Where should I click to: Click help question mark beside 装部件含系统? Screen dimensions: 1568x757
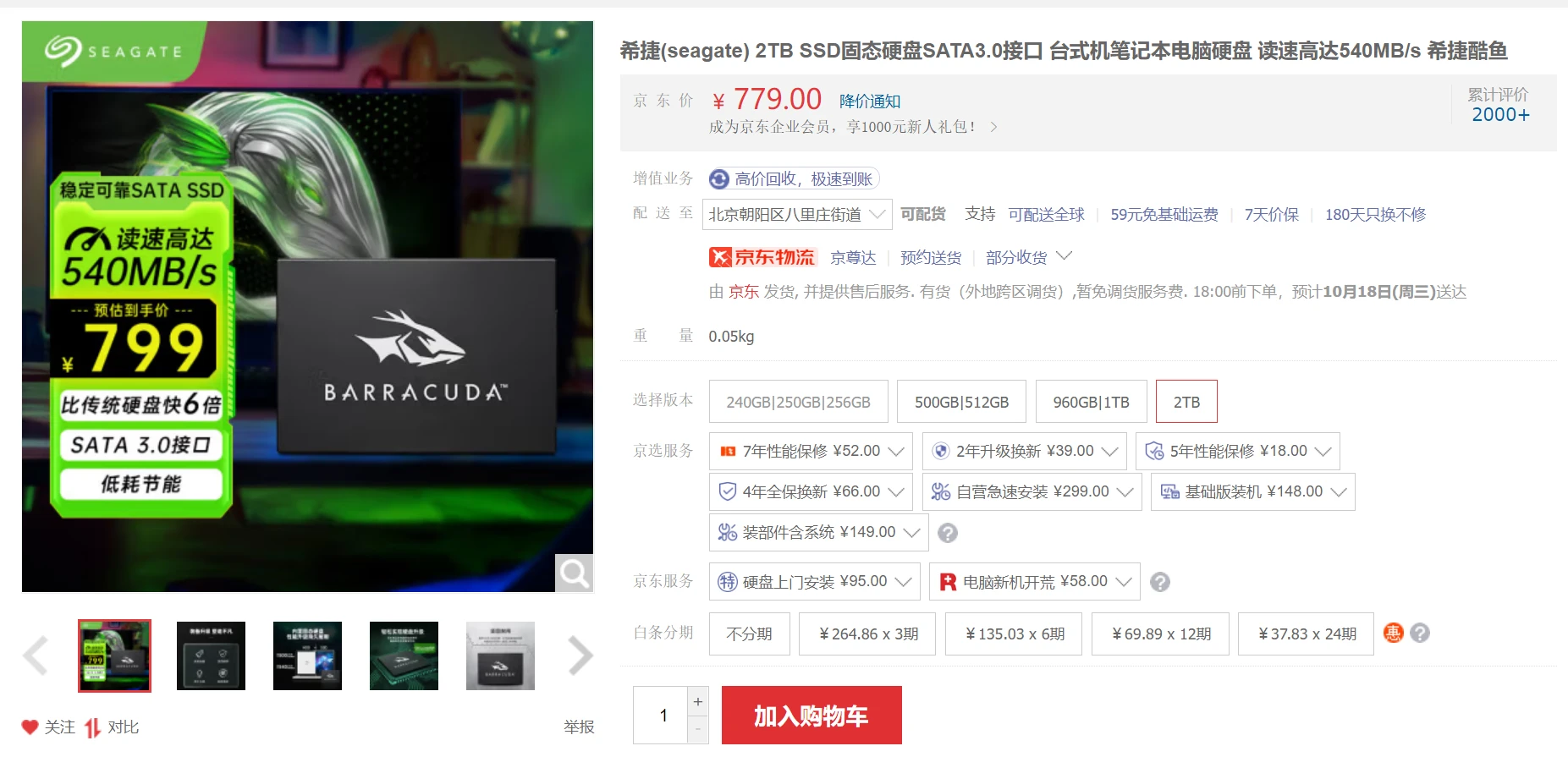click(x=948, y=533)
